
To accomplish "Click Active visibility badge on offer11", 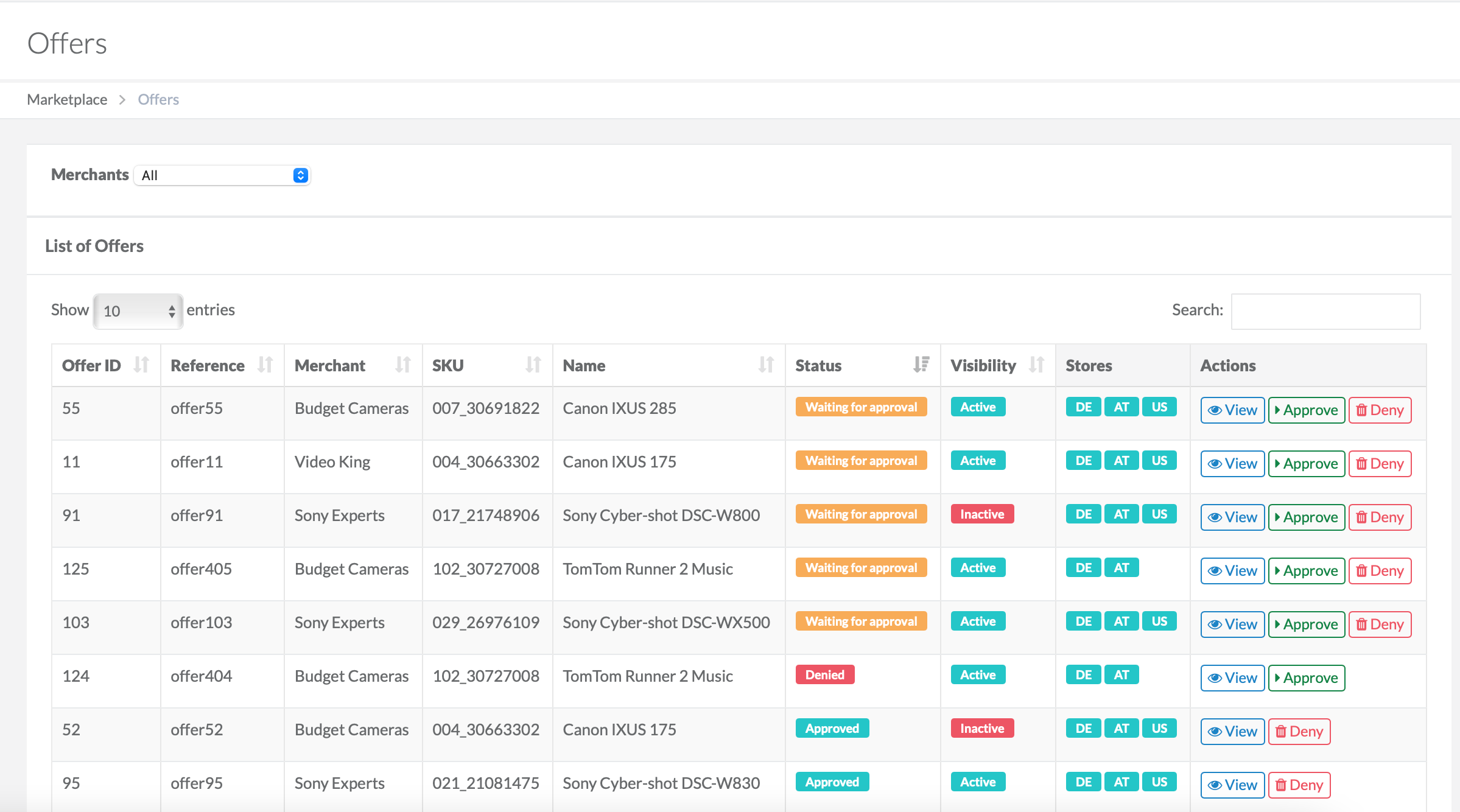I will [x=978, y=460].
